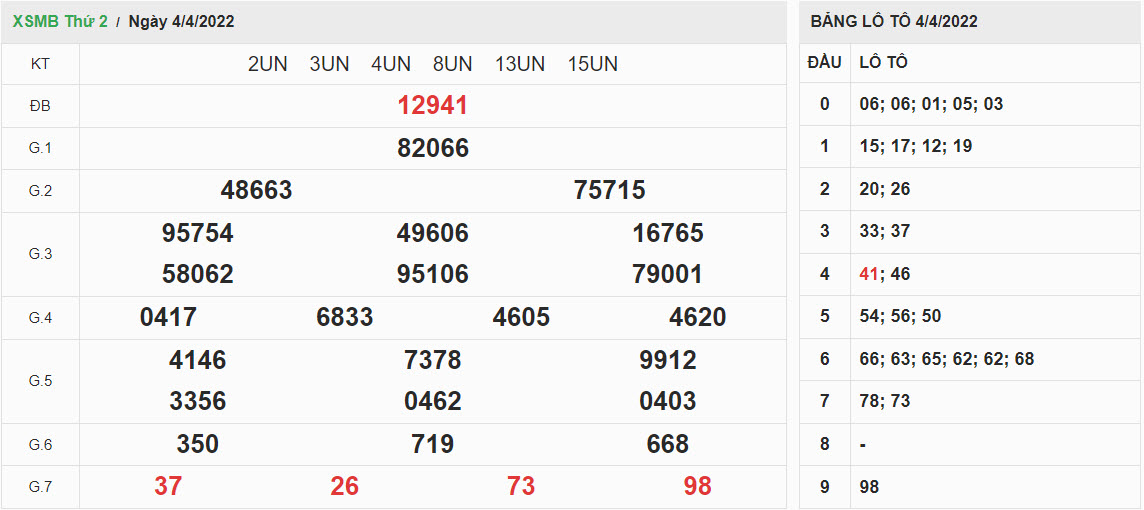The image size is (1144, 510).
Task: Click the BẢNG LÔ TÔ 4/4/2022 heading
Action: coord(894,21)
